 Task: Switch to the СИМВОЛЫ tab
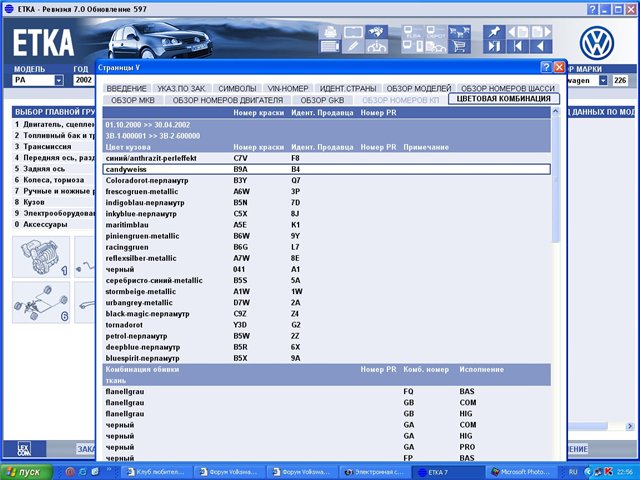[237, 88]
